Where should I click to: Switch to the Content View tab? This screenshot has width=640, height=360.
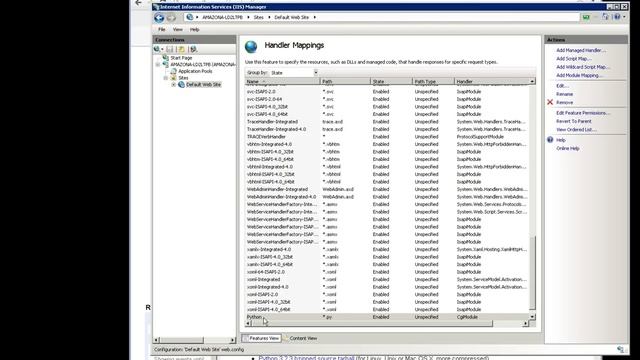coord(299,338)
